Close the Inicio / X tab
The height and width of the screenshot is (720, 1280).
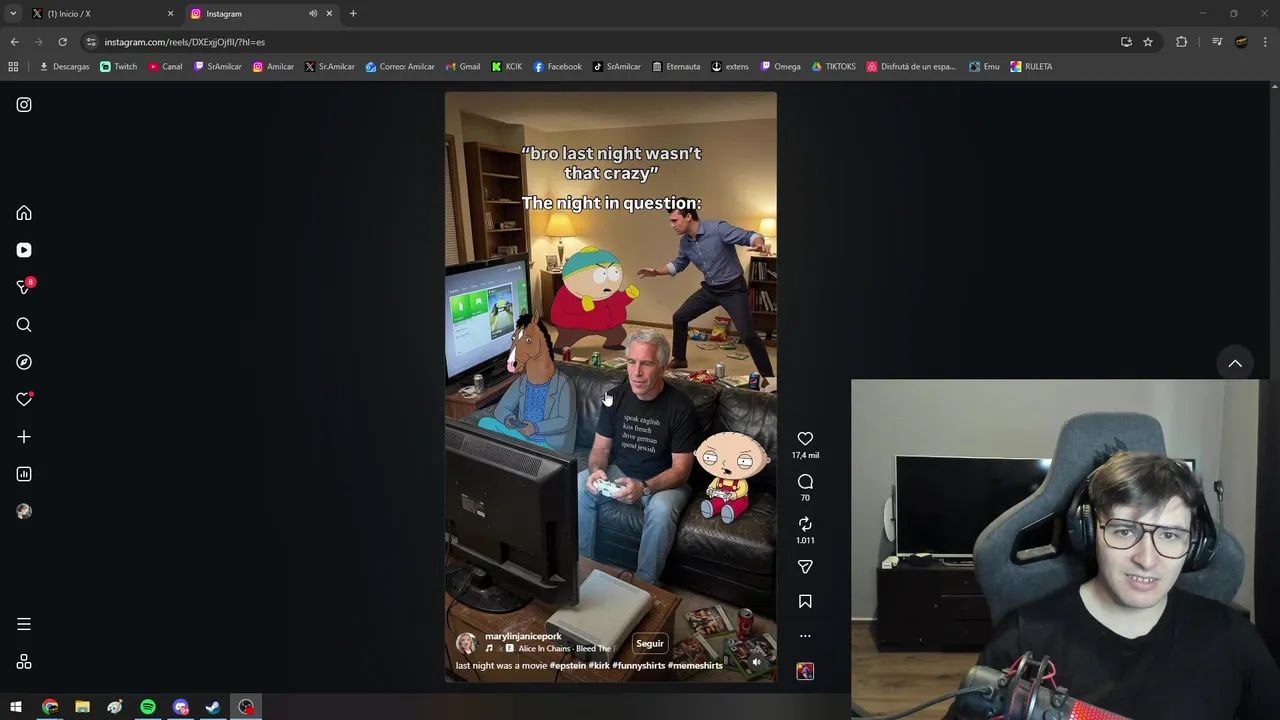point(170,14)
